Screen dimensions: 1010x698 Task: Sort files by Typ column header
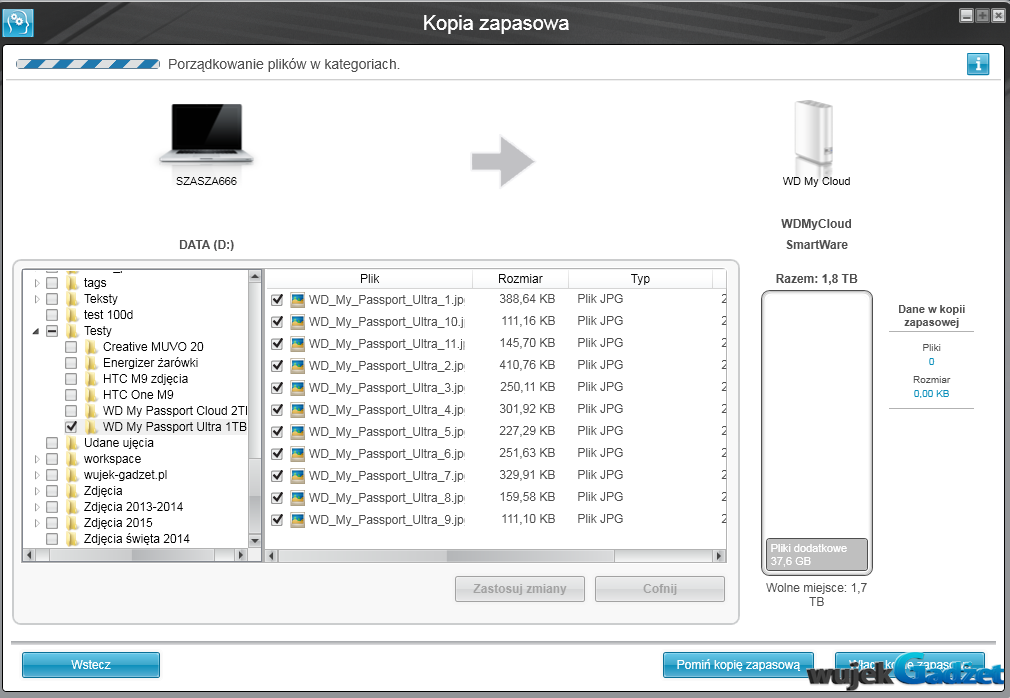(x=640, y=279)
